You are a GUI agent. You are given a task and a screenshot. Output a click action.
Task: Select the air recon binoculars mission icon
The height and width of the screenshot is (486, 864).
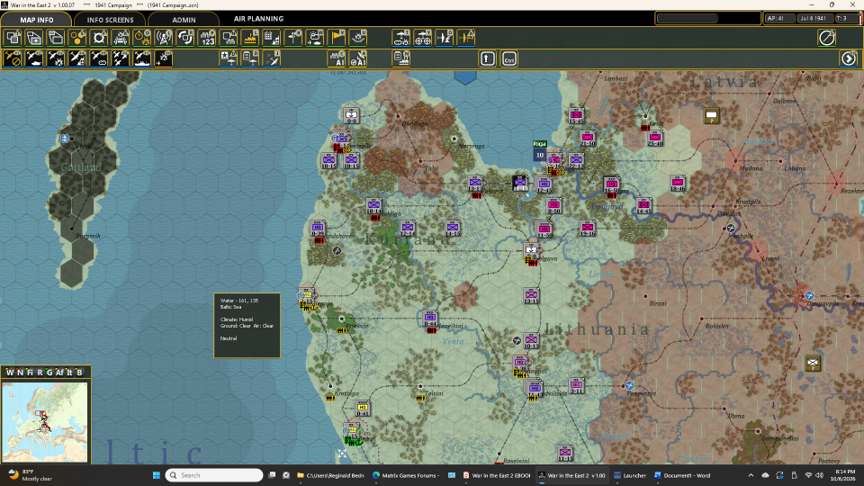(x=99, y=58)
